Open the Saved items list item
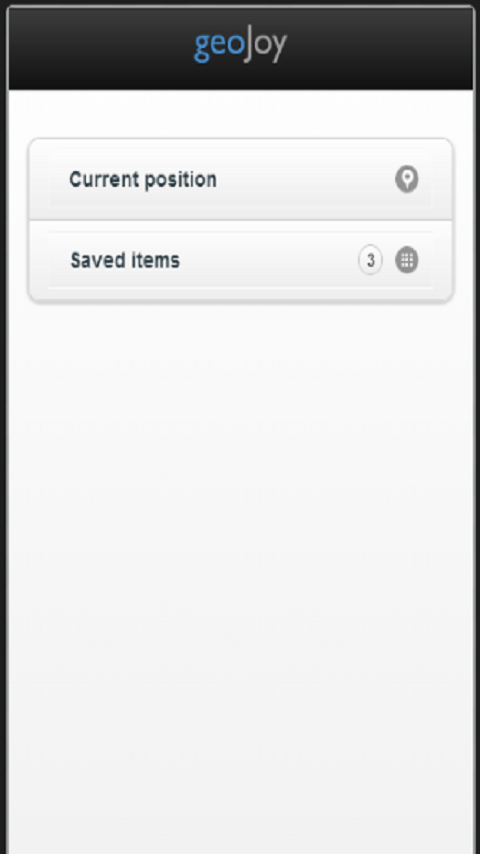480x854 pixels. [x=240, y=260]
